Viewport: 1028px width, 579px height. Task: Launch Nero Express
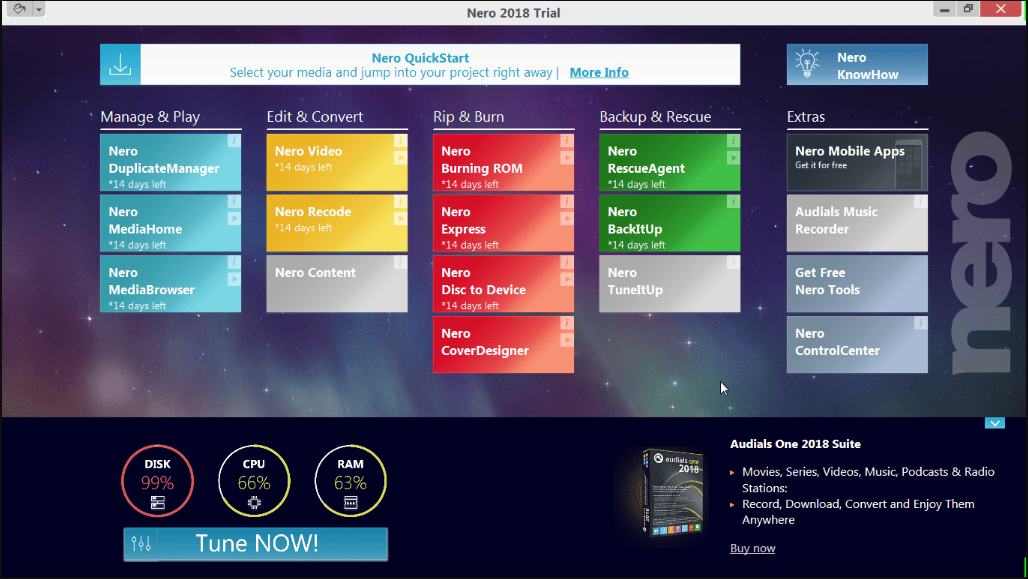coord(504,224)
